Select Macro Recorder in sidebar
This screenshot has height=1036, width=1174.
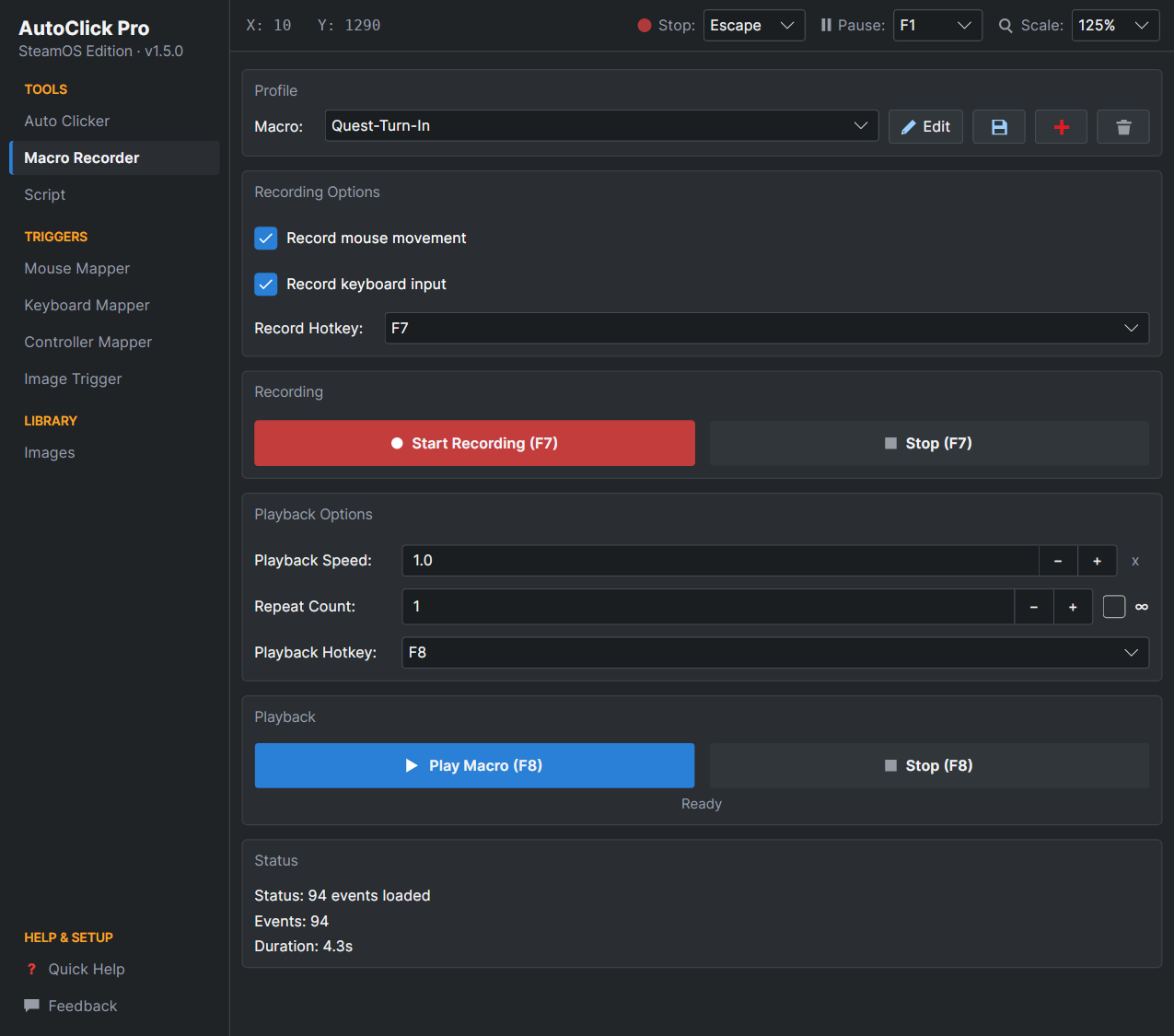click(x=114, y=158)
